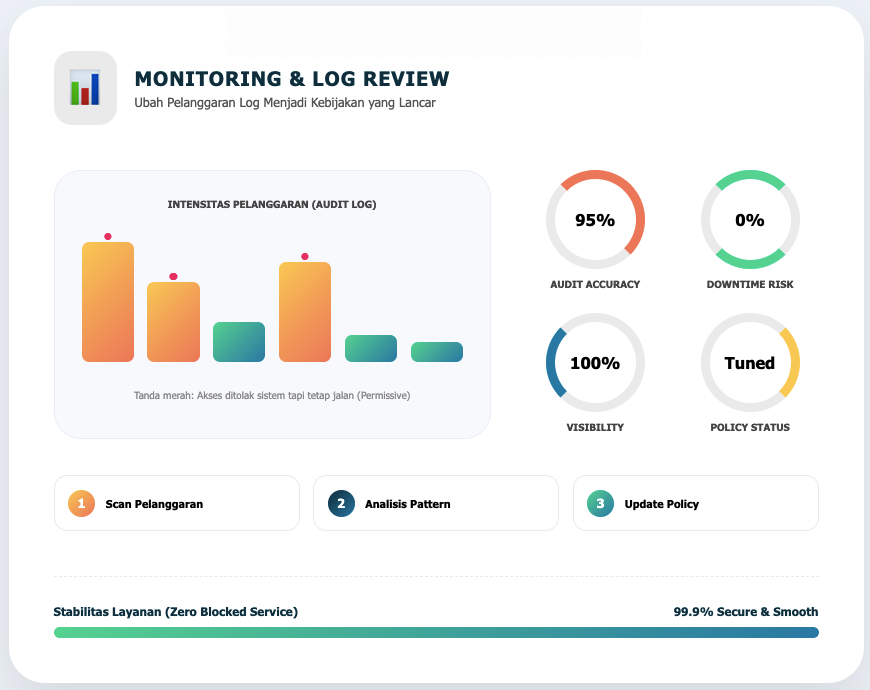Click the red dot above the first bar
Viewport: 870px width, 690px height.
(x=108, y=237)
